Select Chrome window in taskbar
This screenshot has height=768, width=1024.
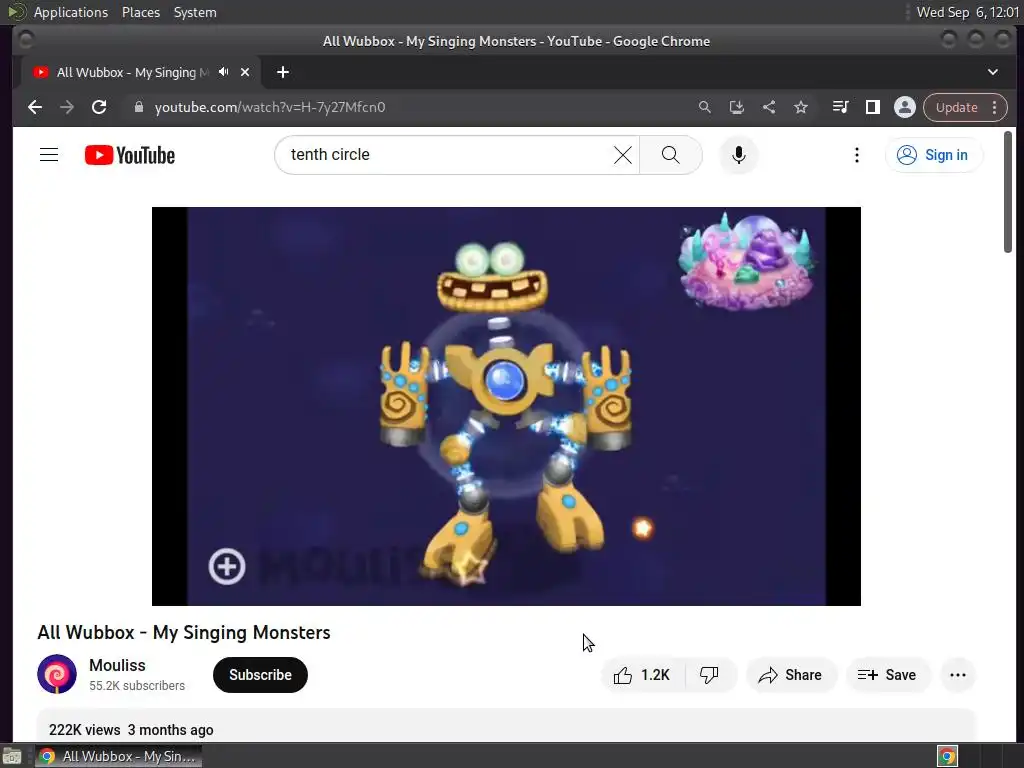pyautogui.click(x=118, y=756)
